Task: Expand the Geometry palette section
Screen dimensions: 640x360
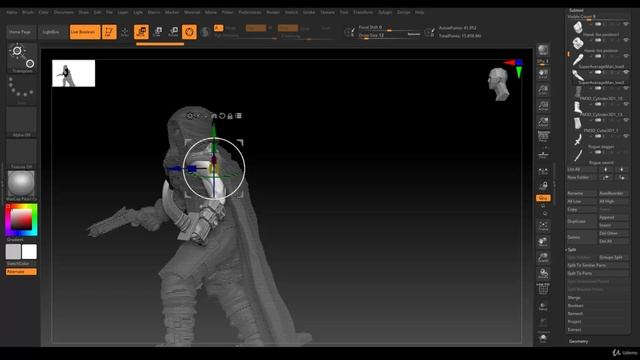Action: pos(578,341)
